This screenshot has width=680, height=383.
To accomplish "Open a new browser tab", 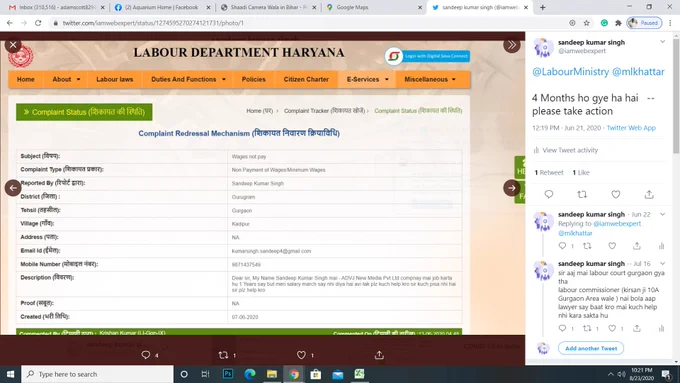I will pos(543,7).
